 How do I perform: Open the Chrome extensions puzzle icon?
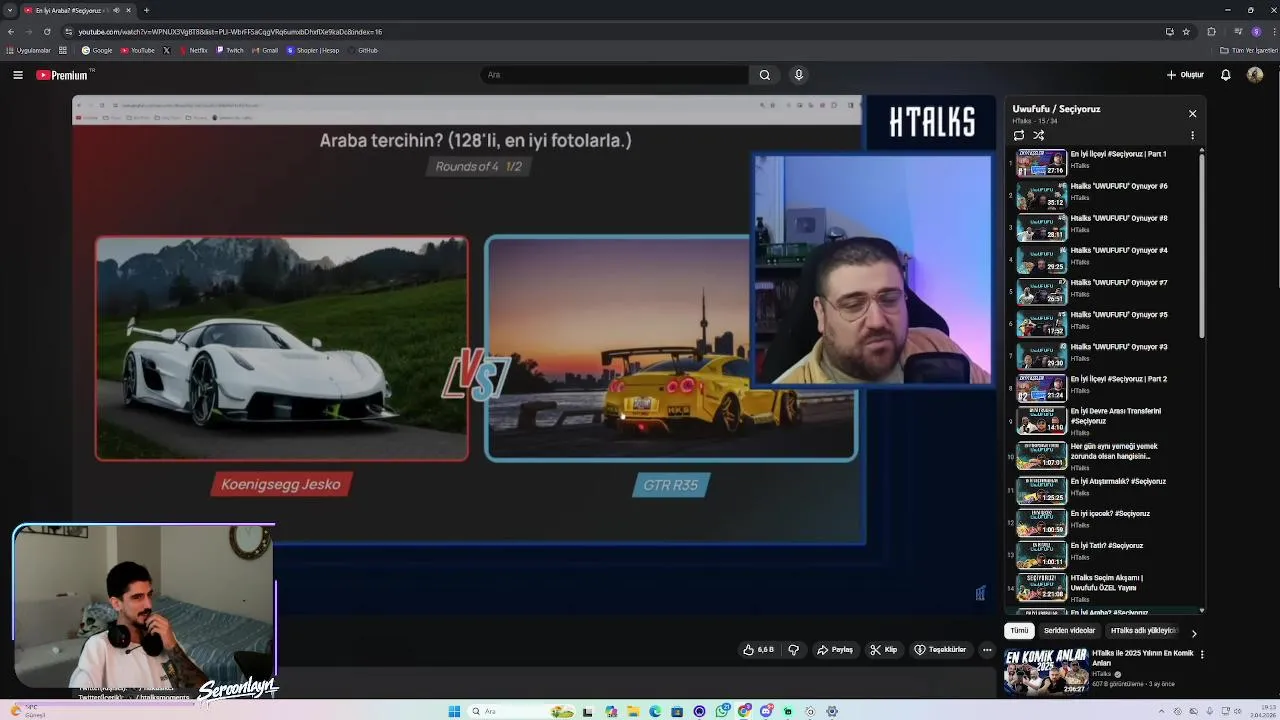click(x=1212, y=31)
